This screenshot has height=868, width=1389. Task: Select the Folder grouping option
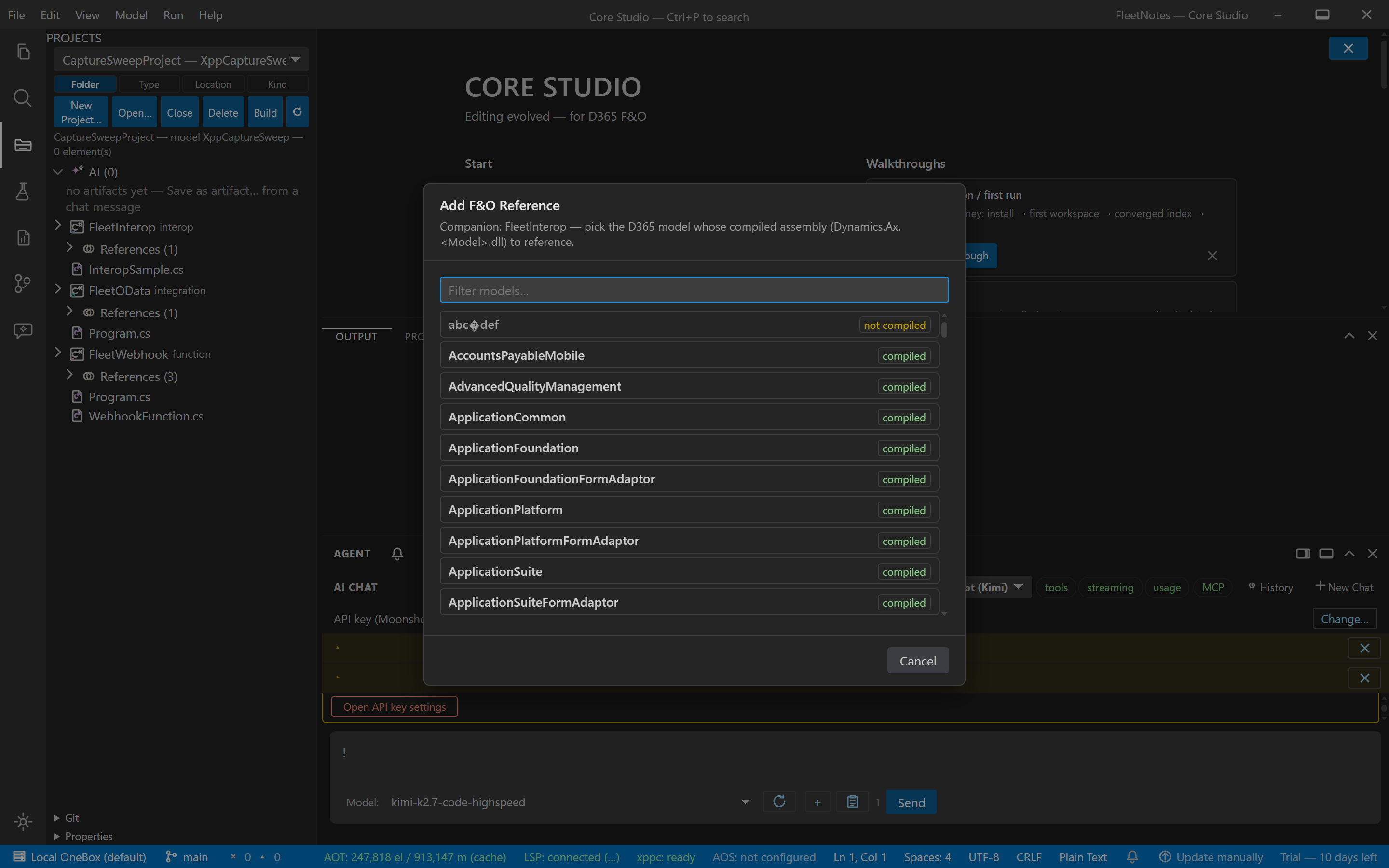[85, 84]
